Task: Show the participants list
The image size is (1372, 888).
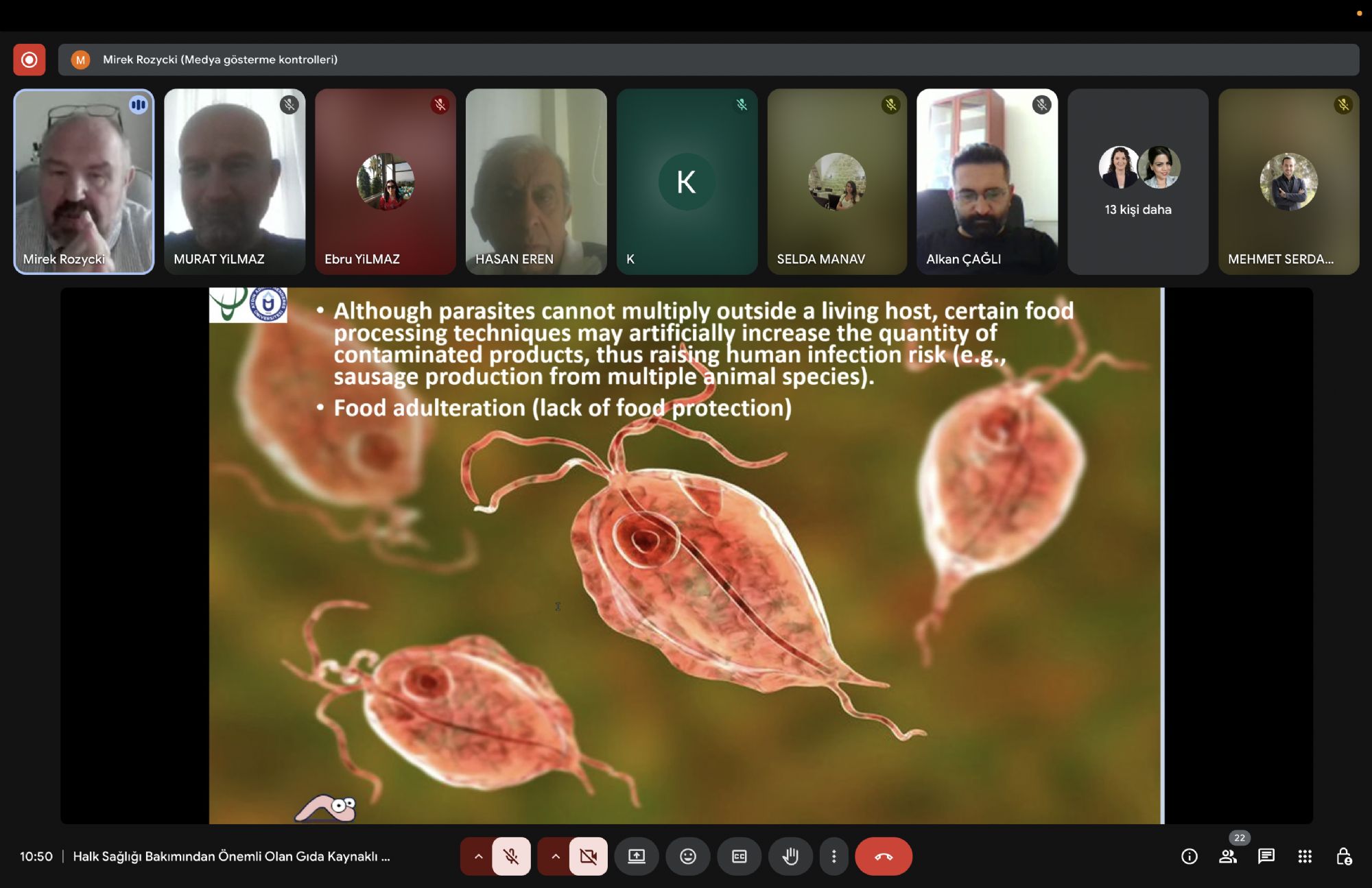Action: coord(1227,856)
